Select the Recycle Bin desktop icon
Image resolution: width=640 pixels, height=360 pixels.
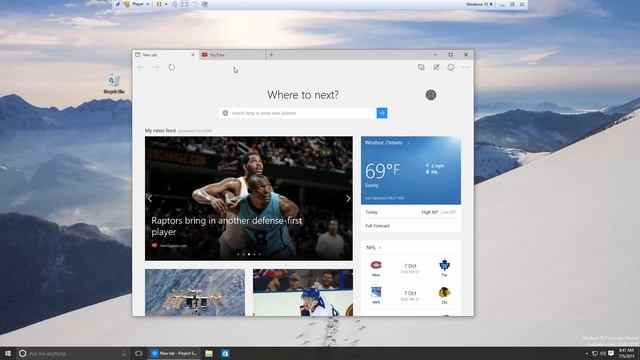[113, 84]
